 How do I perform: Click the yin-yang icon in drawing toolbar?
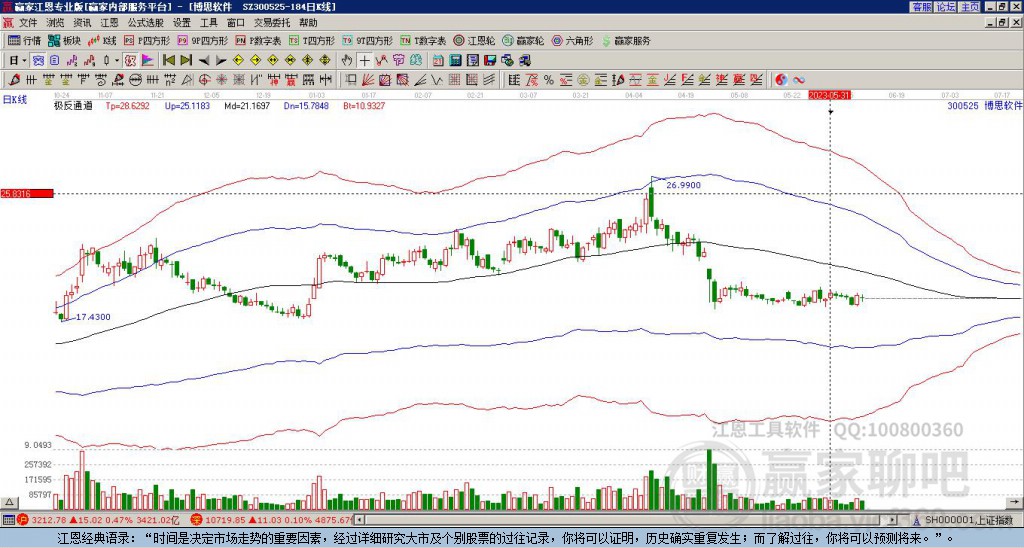[x=781, y=80]
